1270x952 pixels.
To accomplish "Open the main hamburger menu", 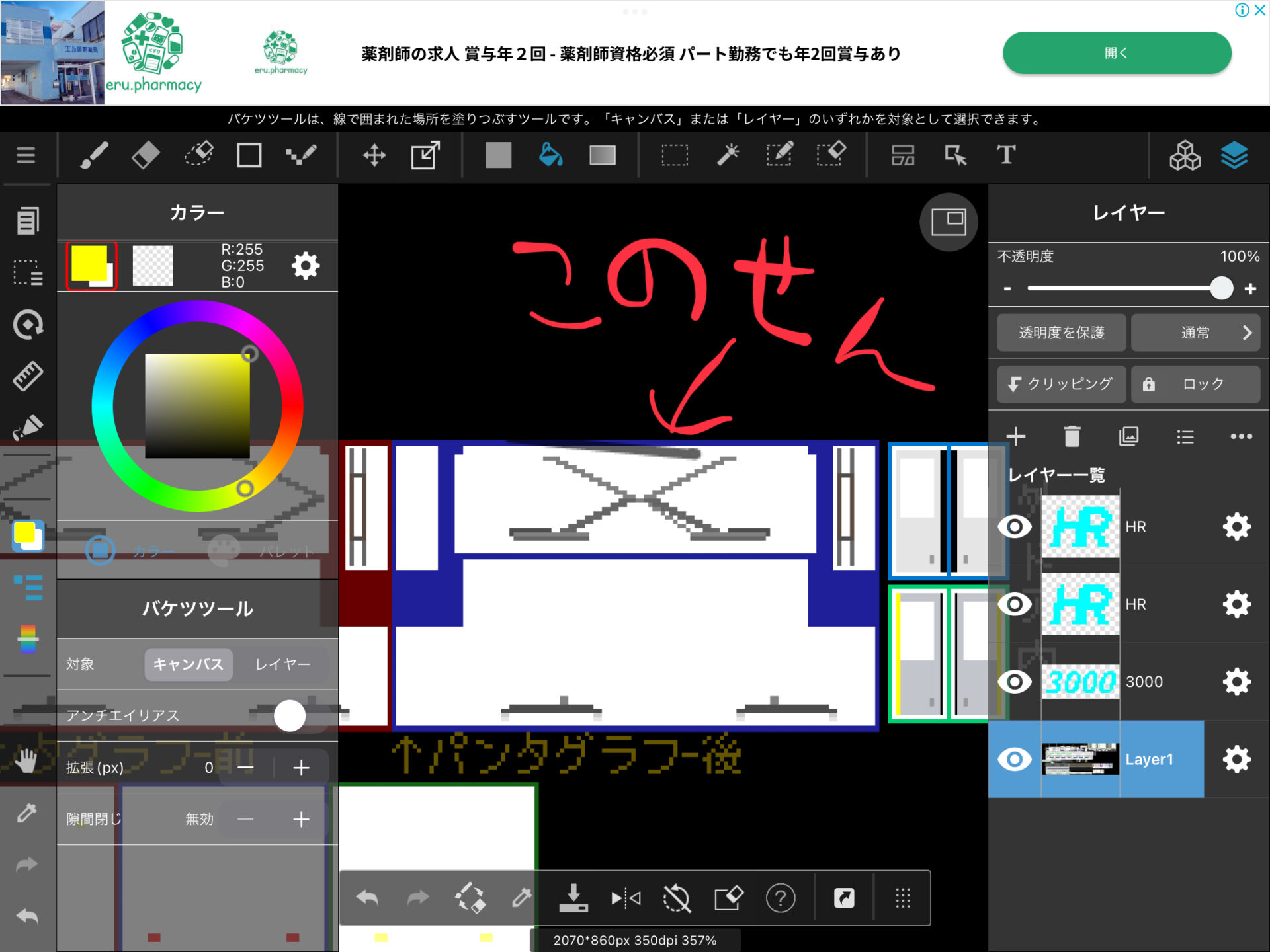I will click(26, 155).
